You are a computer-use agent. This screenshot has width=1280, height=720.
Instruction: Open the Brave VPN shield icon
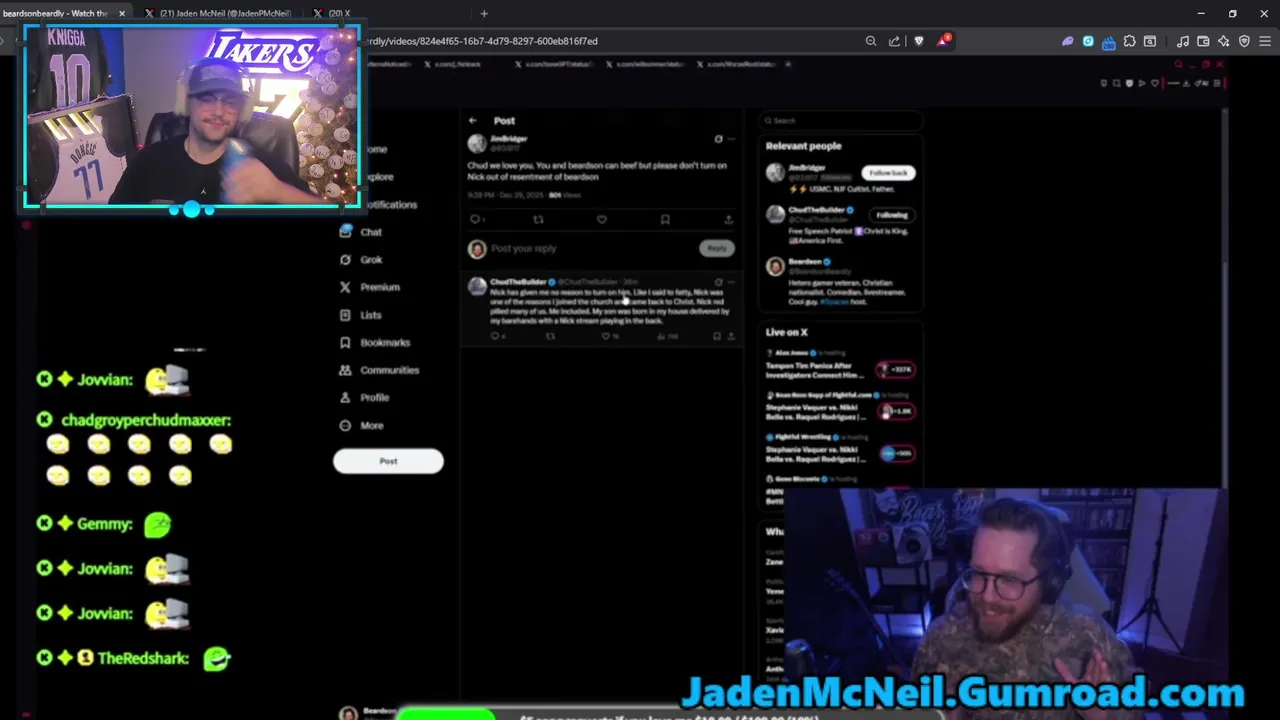coord(1244,41)
